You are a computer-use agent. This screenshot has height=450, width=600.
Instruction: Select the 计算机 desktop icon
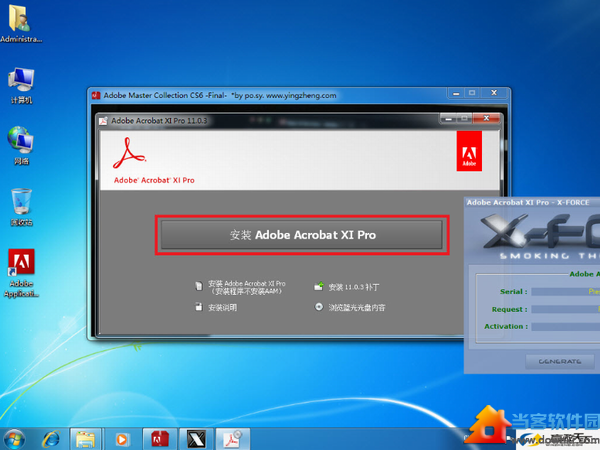pos(21,86)
